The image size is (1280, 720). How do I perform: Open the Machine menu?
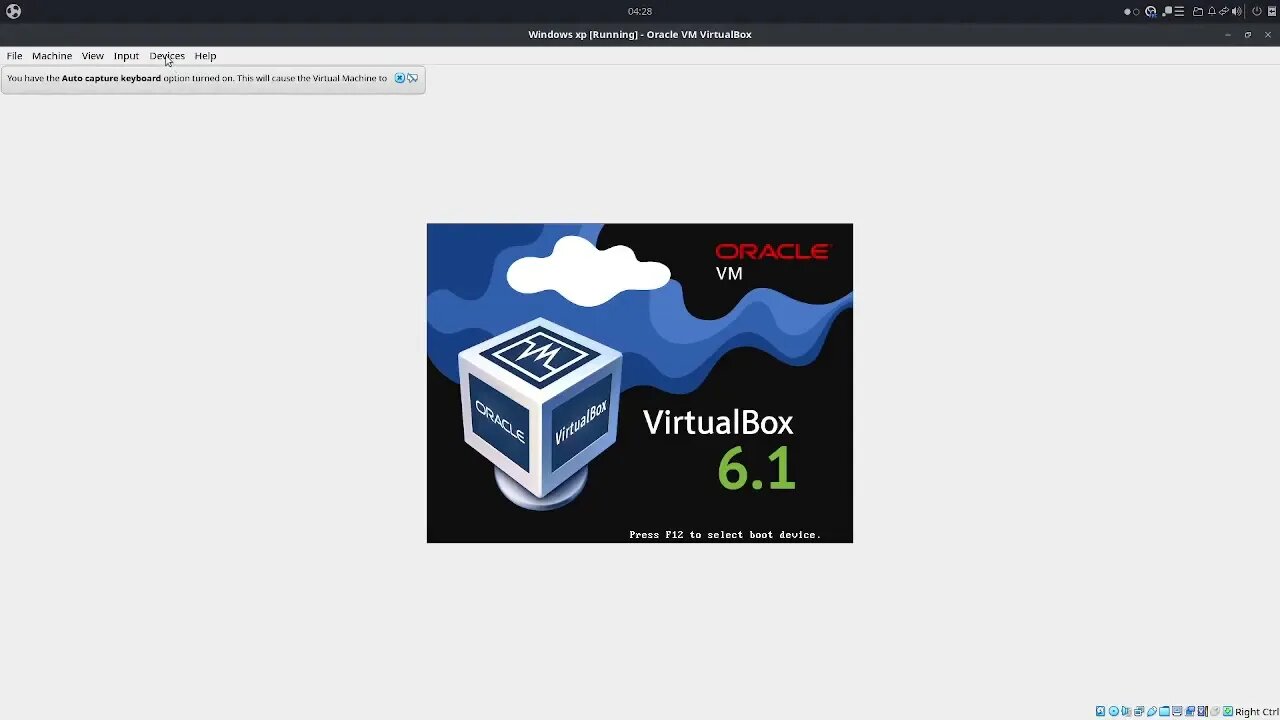tap(52, 56)
